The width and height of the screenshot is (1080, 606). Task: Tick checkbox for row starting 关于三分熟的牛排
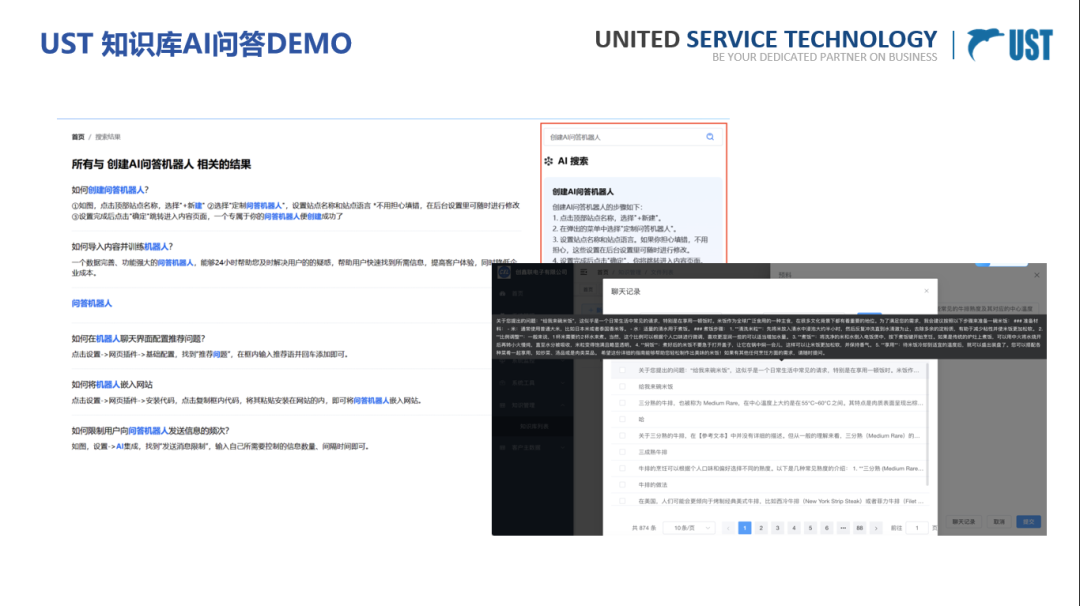pos(623,436)
